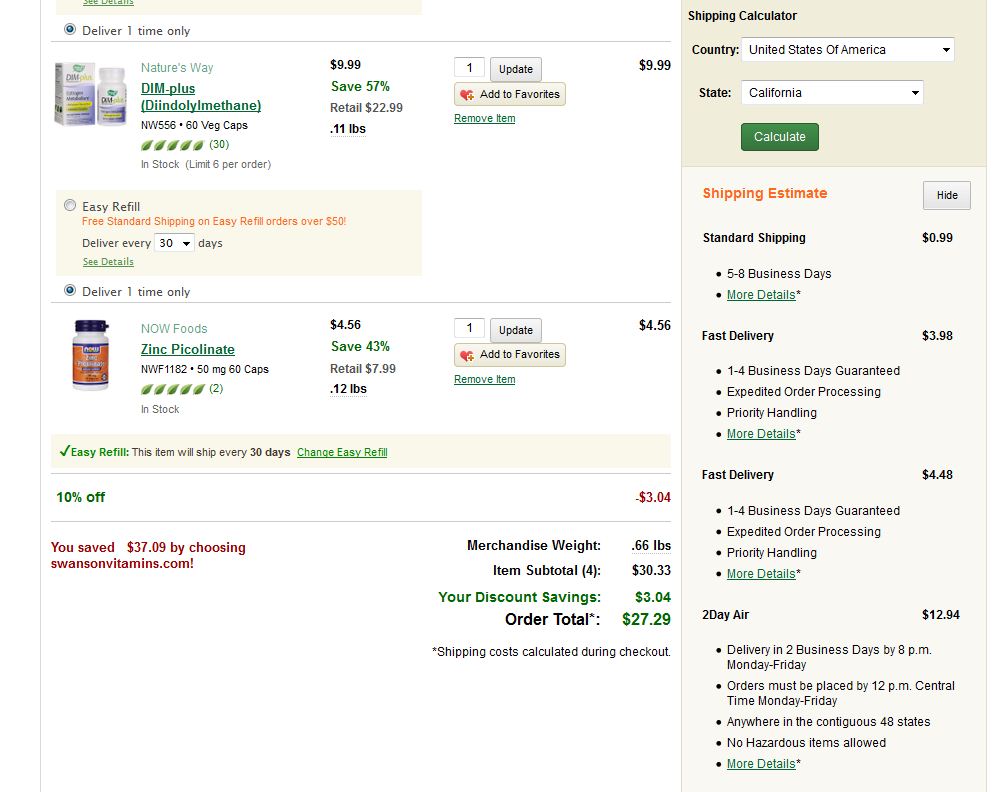Open the Country dropdown
This screenshot has height=792, width=997.
click(848, 50)
